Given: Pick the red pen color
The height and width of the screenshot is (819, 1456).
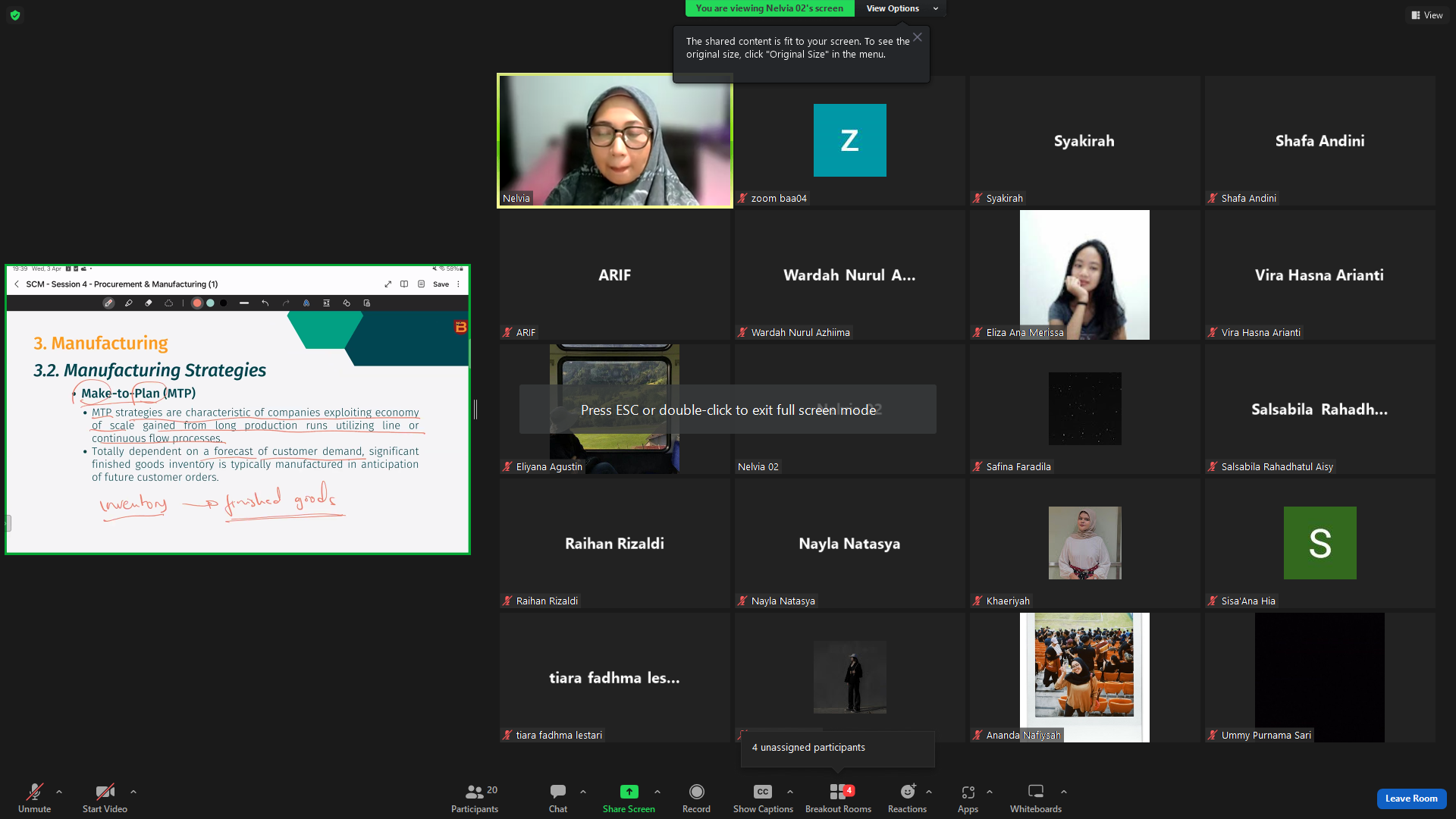Looking at the screenshot, I should [x=197, y=303].
